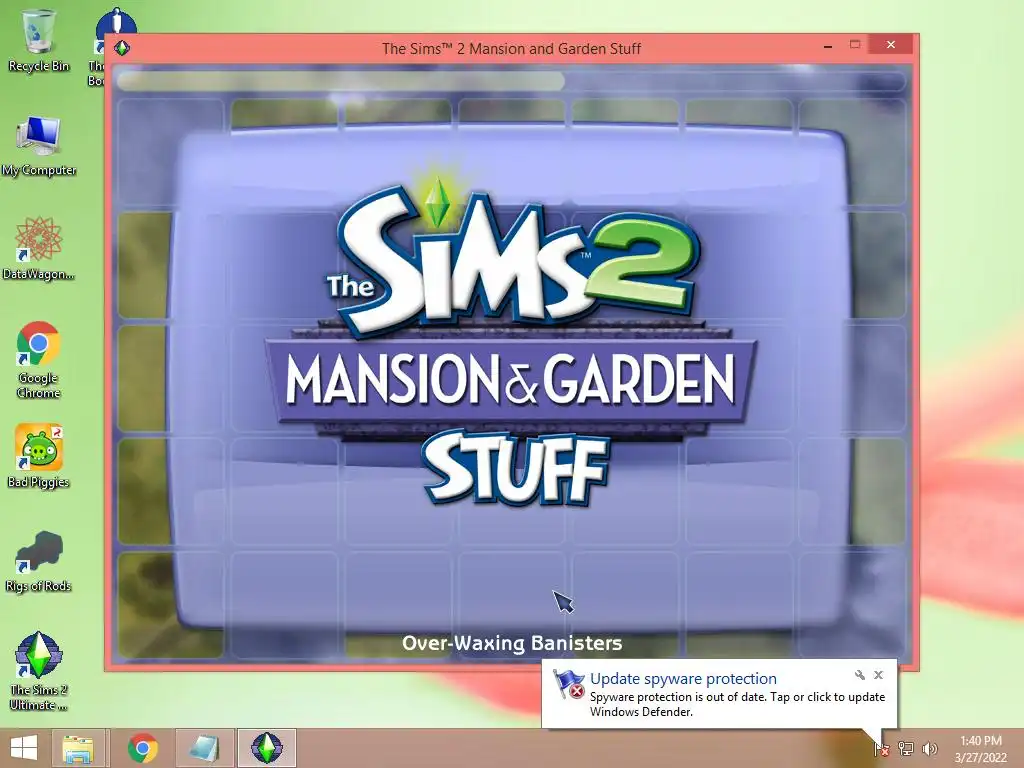Image resolution: width=1024 pixels, height=768 pixels.
Task: Open the network tray icon
Action: [x=906, y=748]
